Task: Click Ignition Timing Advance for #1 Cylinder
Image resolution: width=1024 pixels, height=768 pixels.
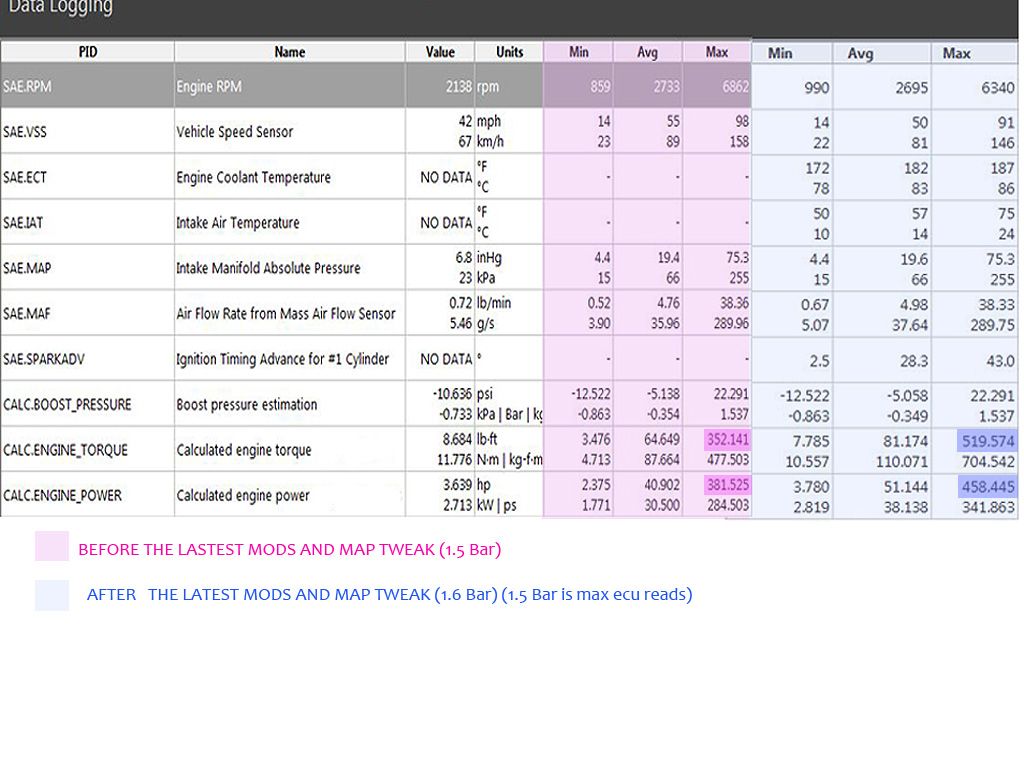Action: tap(283, 359)
